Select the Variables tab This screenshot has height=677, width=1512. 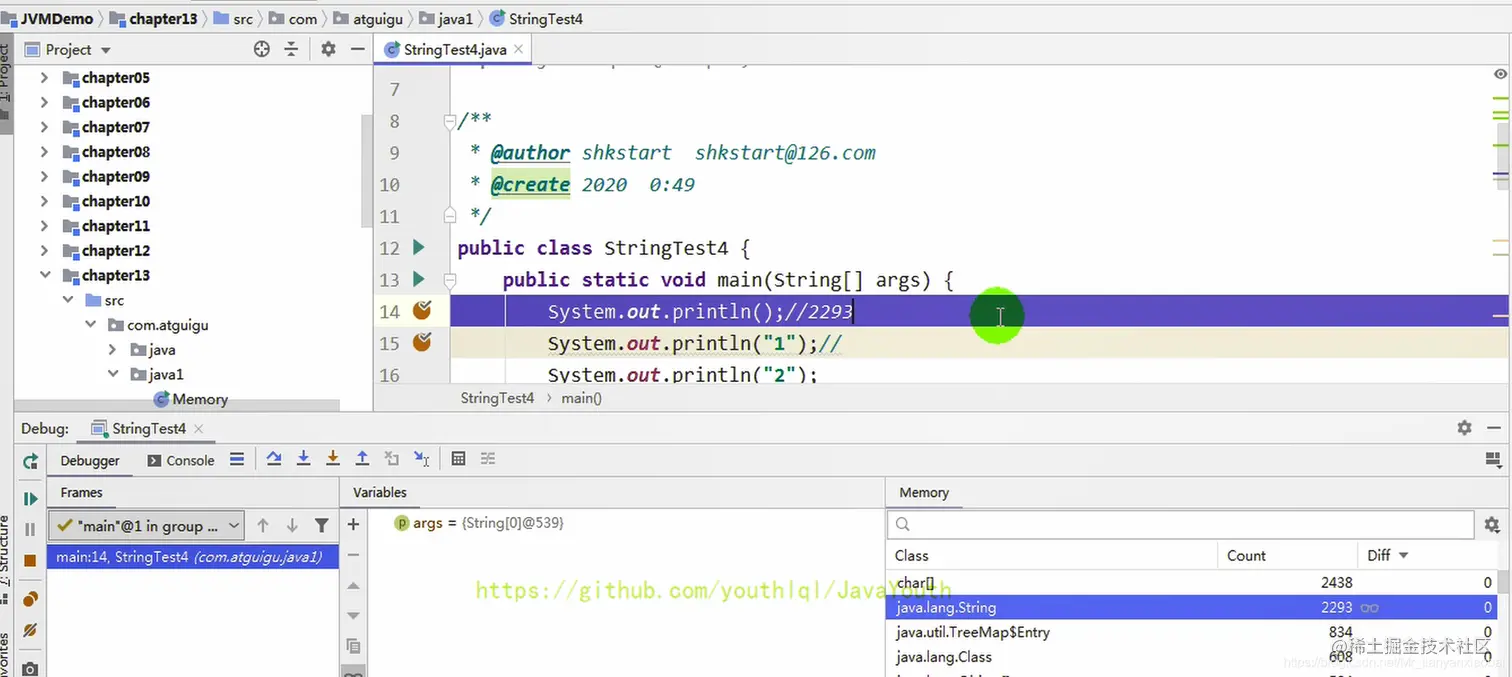[380, 492]
